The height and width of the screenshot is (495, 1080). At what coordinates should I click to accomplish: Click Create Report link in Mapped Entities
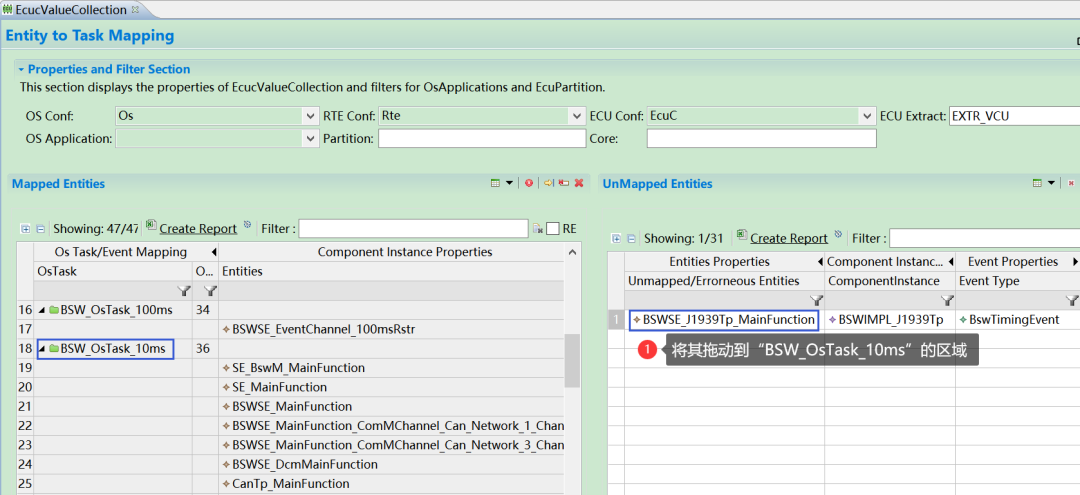pos(198,229)
